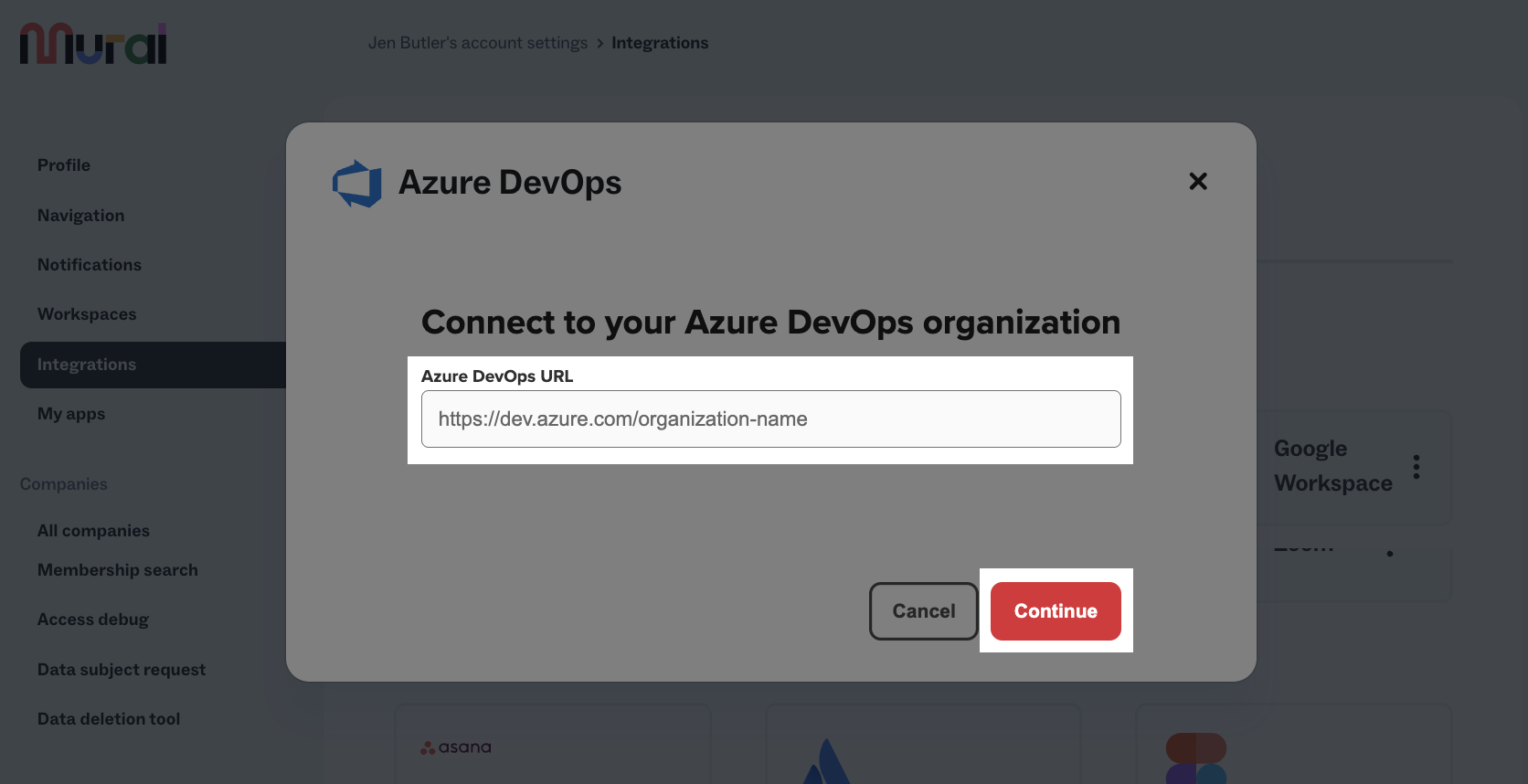Open Notifications settings
This screenshot has height=784, width=1528.
90,265
